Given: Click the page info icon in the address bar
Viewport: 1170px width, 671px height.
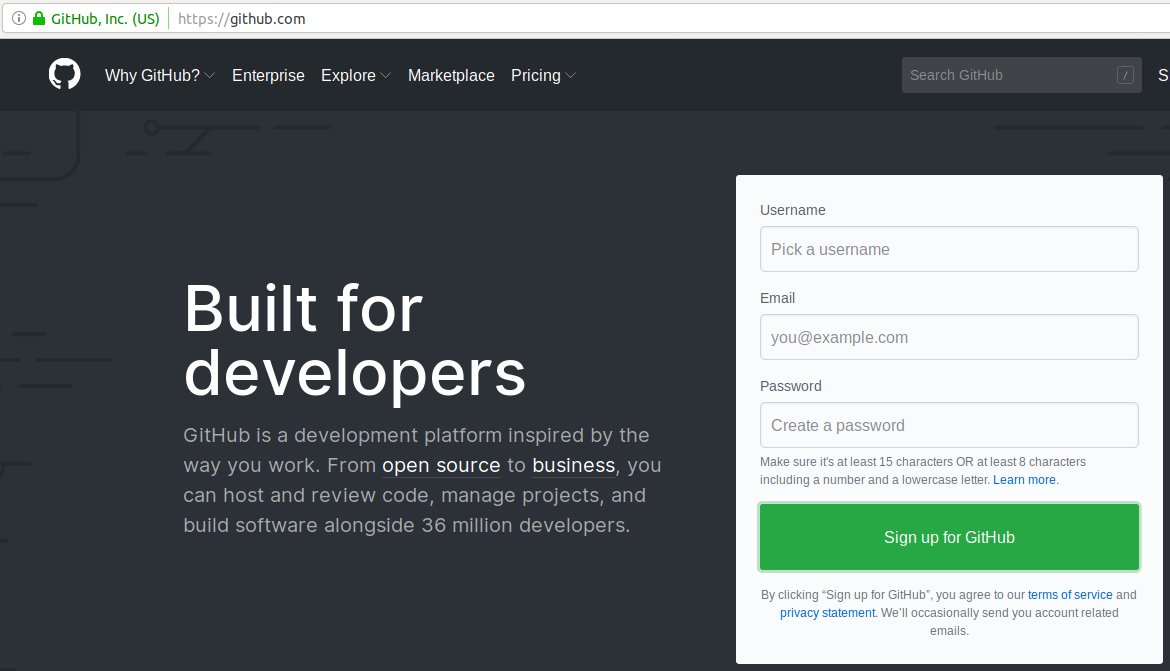Looking at the screenshot, I should [18, 18].
